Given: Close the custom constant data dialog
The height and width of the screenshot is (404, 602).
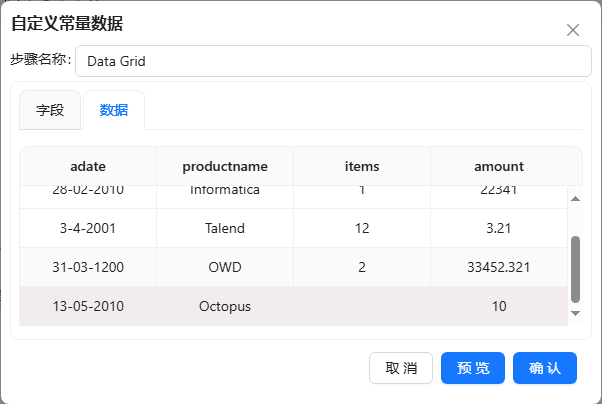Looking at the screenshot, I should coord(573,30).
